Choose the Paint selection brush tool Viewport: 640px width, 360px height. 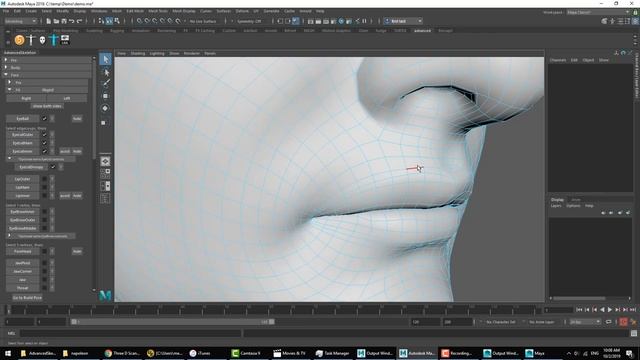(106, 84)
